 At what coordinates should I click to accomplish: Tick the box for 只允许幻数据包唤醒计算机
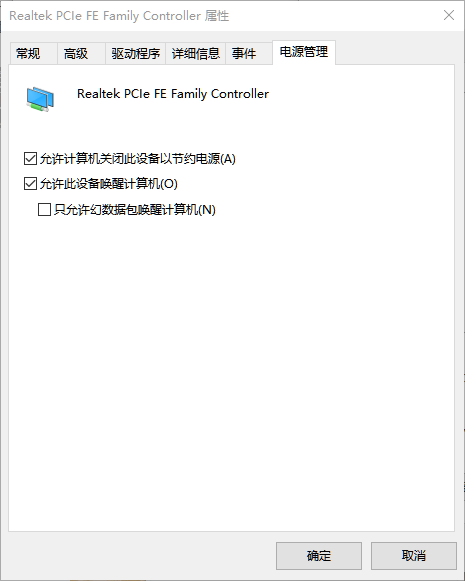click(44, 209)
